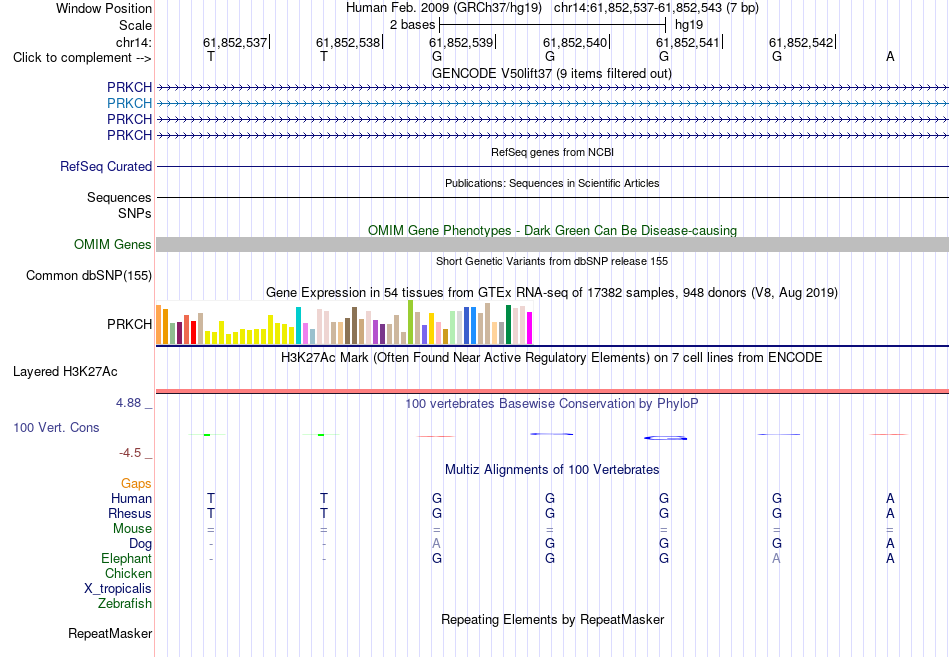Click the pink H3K27Ac signal bar
Viewport: 950px width, 657px height.
(x=552, y=391)
